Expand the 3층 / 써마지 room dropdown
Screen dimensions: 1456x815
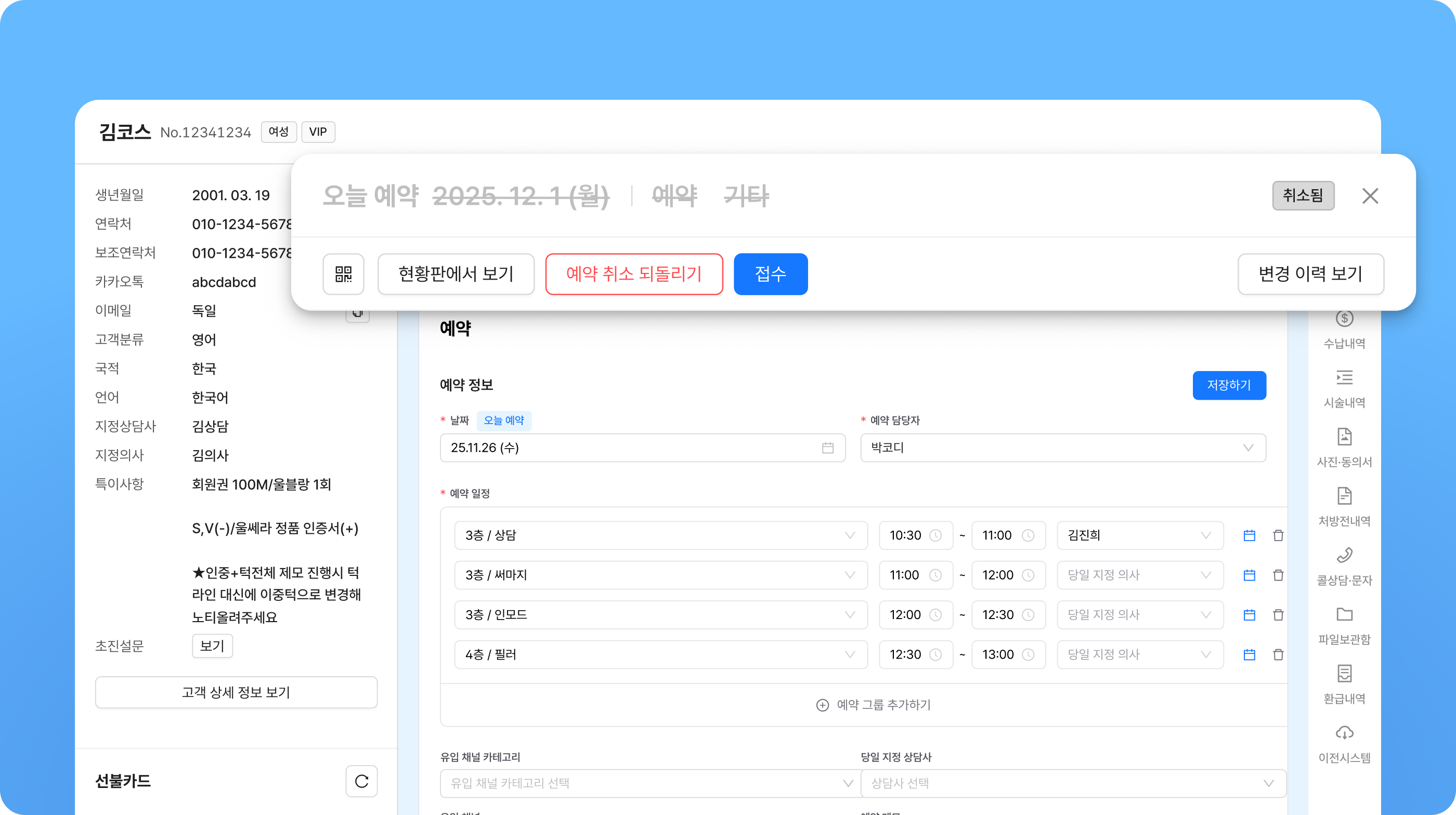point(660,575)
